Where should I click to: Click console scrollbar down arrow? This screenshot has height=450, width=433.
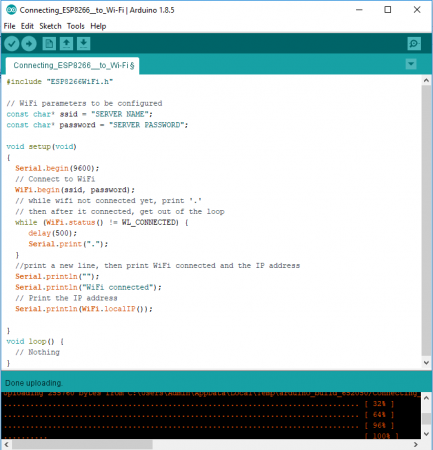coord(426,434)
